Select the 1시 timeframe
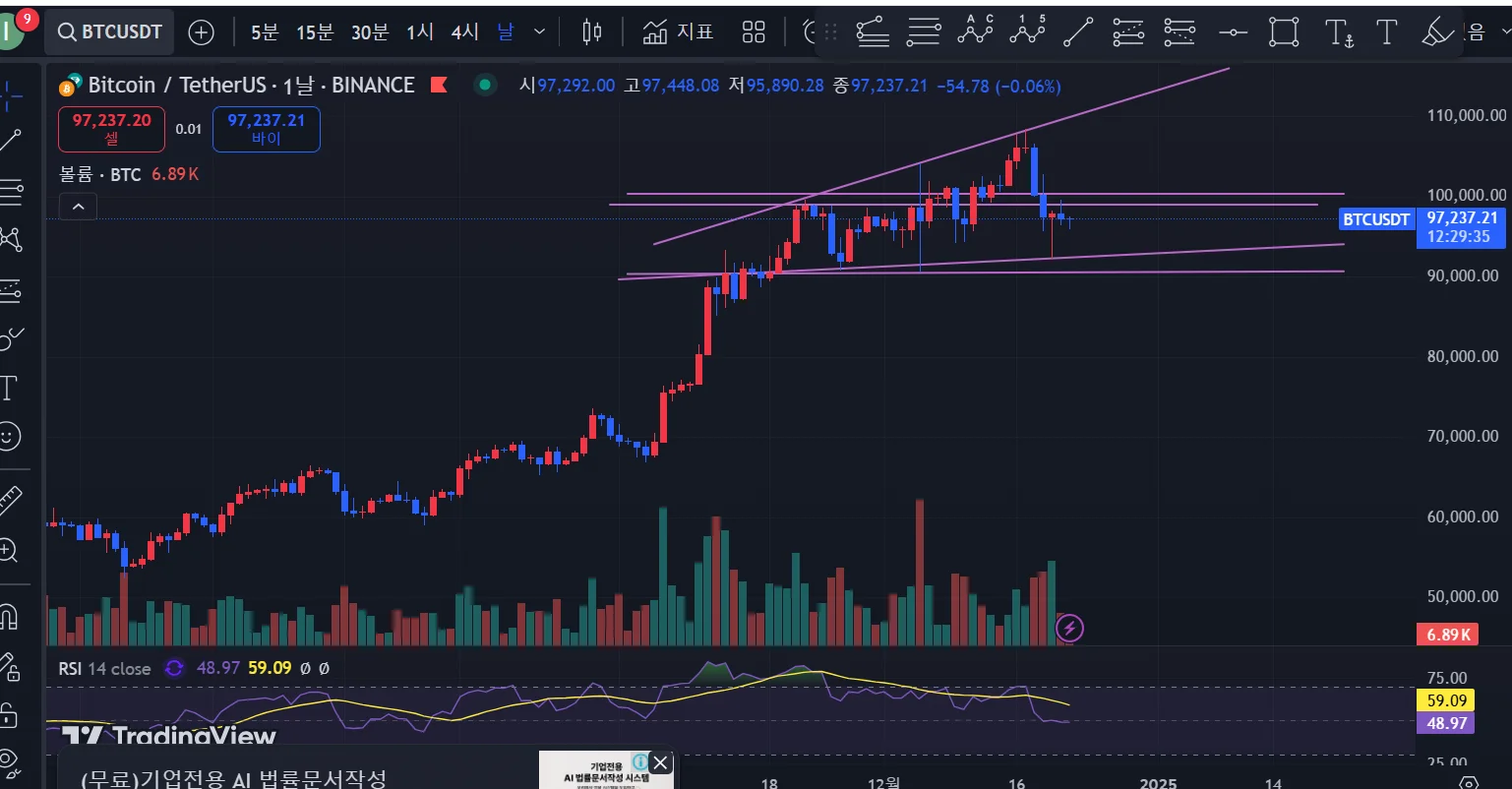This screenshot has height=789, width=1512. coord(420,32)
